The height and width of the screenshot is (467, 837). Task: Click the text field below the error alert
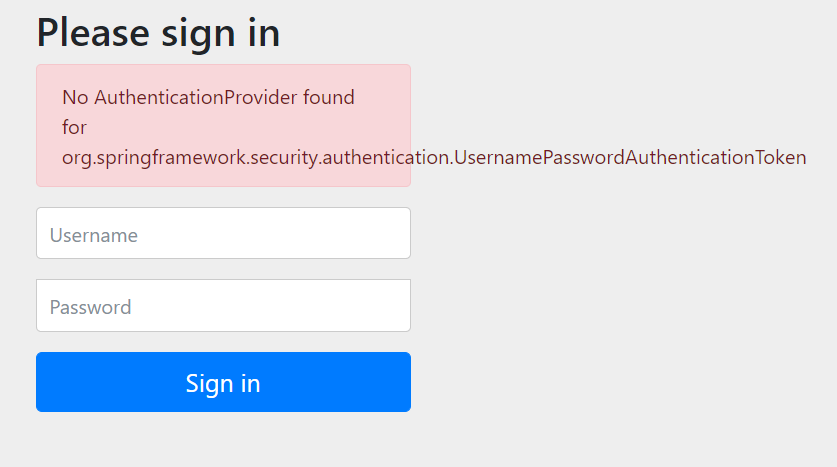(223, 233)
